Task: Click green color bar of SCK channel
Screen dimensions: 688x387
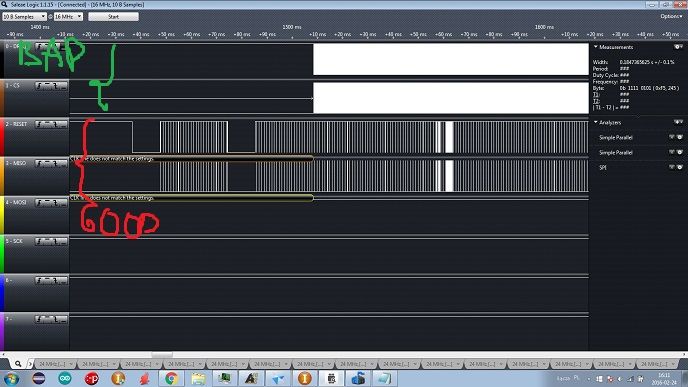Action: click(x=2, y=254)
